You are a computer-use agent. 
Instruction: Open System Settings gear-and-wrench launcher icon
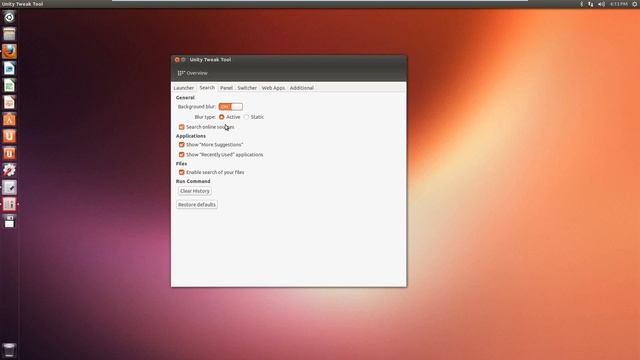[9, 170]
